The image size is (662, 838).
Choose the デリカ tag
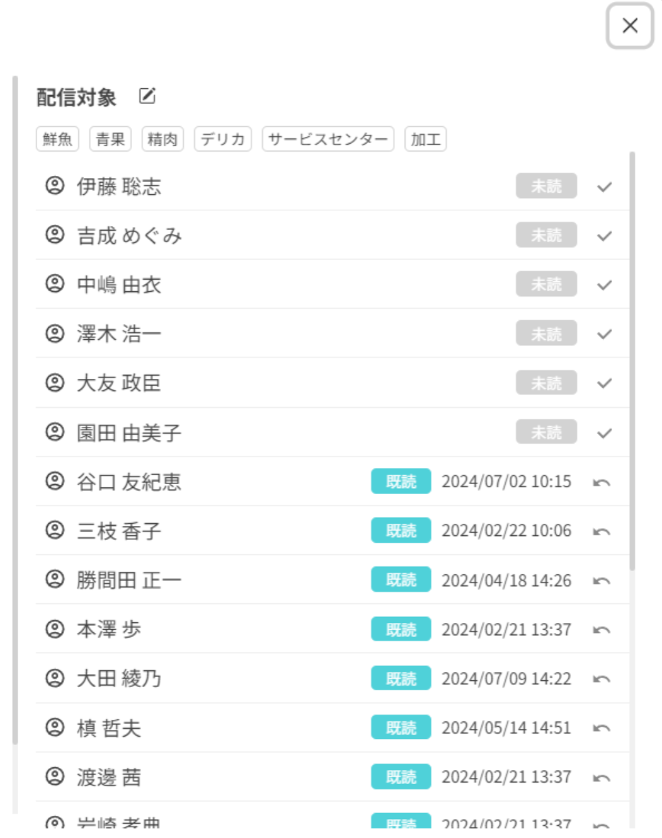point(223,139)
